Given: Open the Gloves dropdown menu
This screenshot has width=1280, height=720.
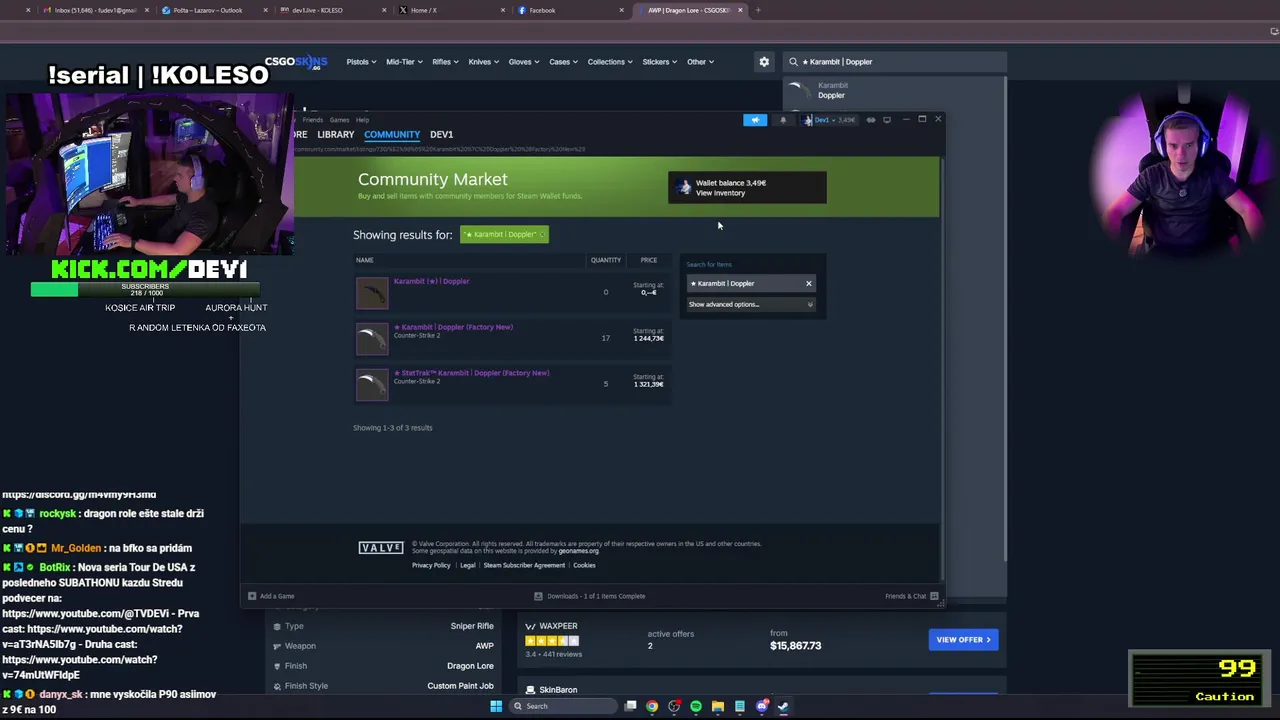Looking at the screenshot, I should [x=523, y=62].
